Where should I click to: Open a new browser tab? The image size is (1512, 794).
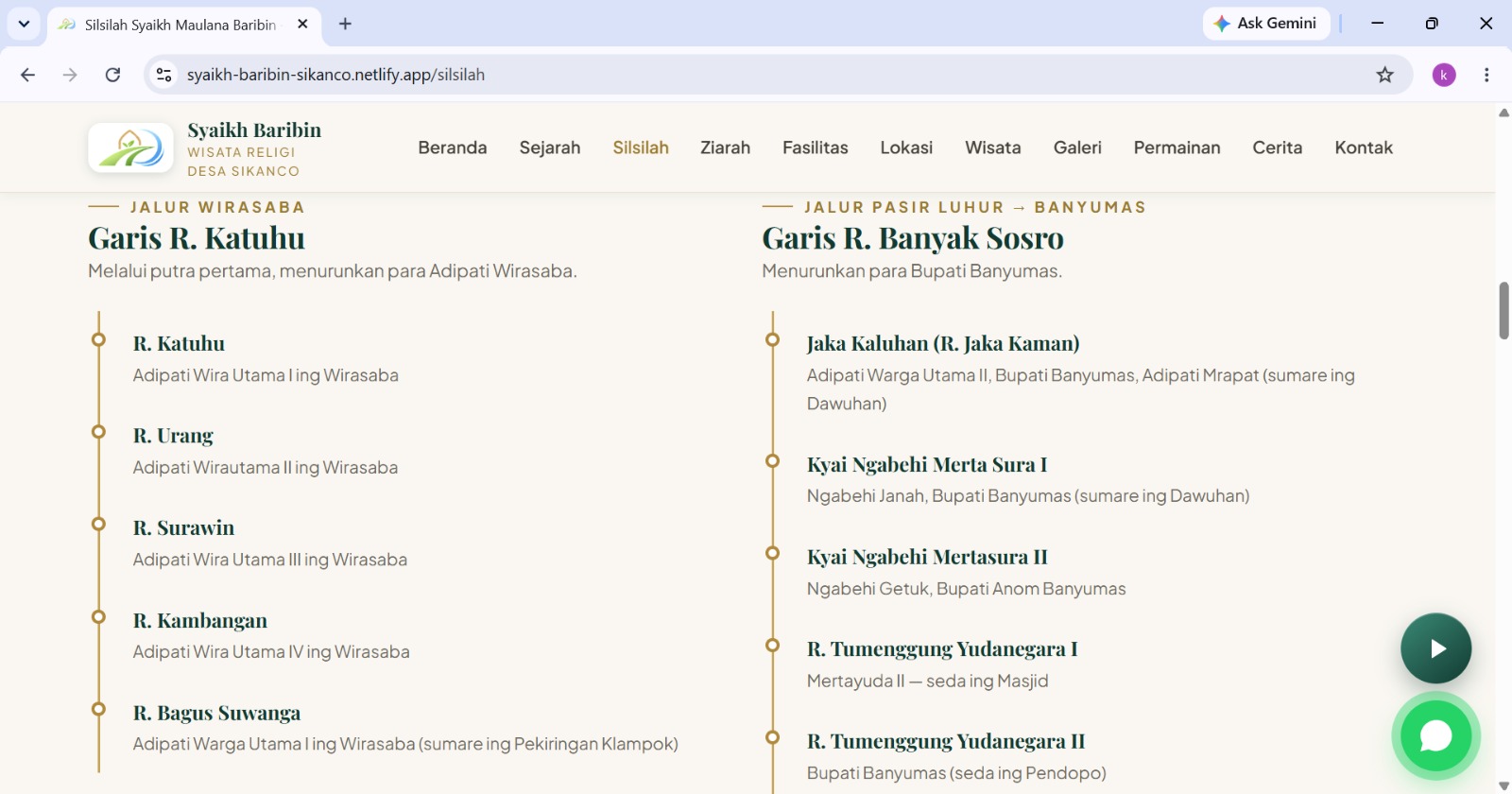pyautogui.click(x=345, y=24)
